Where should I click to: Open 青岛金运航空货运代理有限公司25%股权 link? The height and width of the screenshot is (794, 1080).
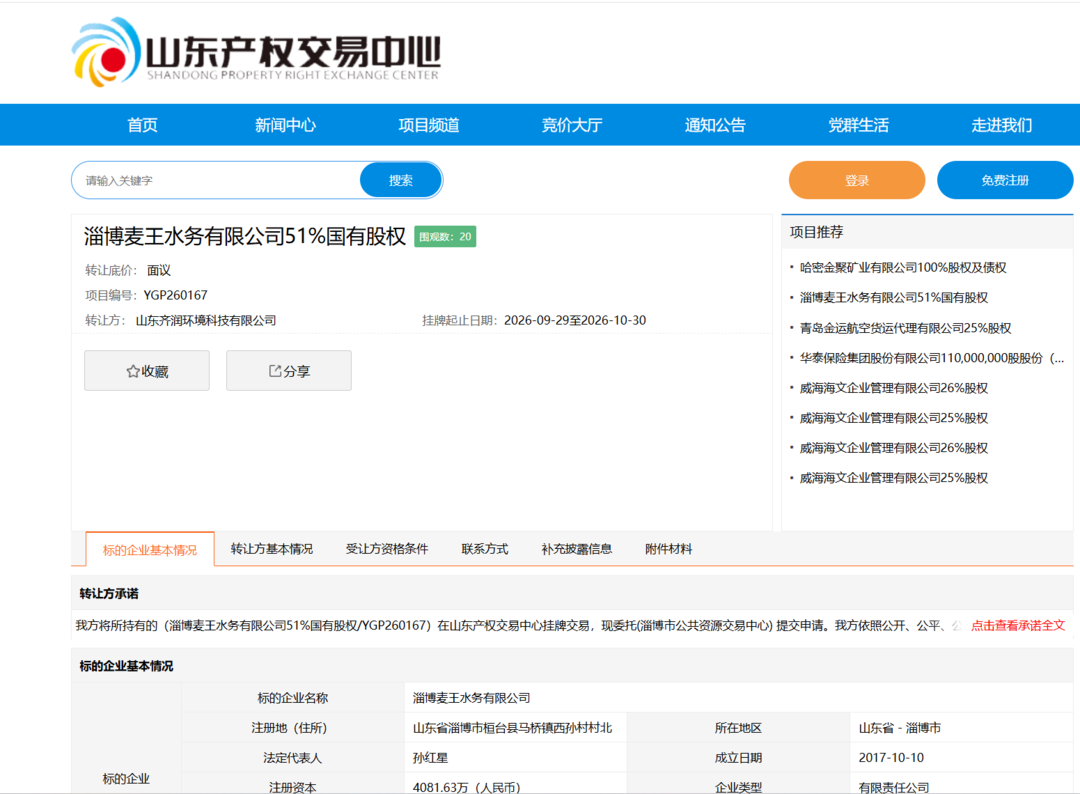pyautogui.click(x=905, y=328)
